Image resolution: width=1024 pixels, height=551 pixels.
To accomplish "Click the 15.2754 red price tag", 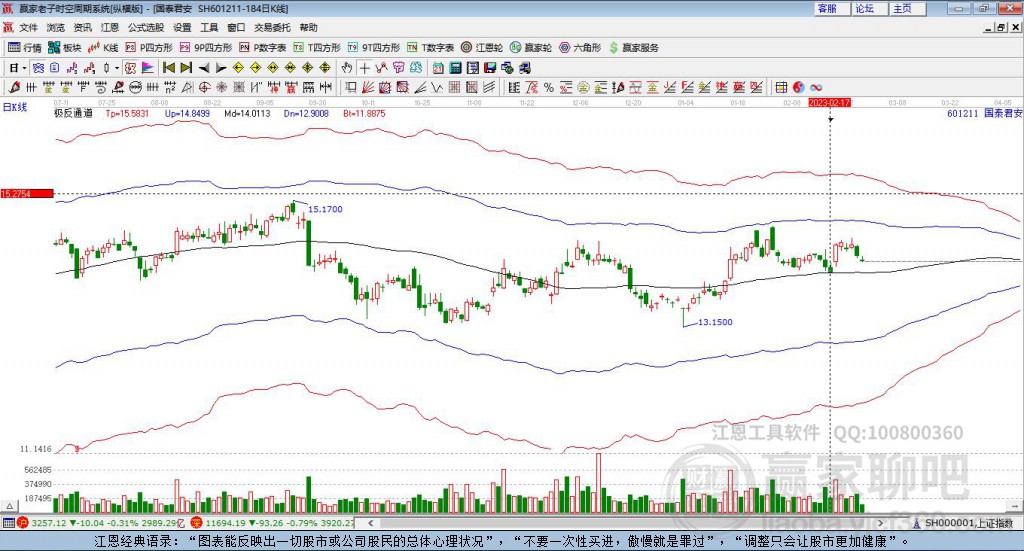I will [27, 194].
